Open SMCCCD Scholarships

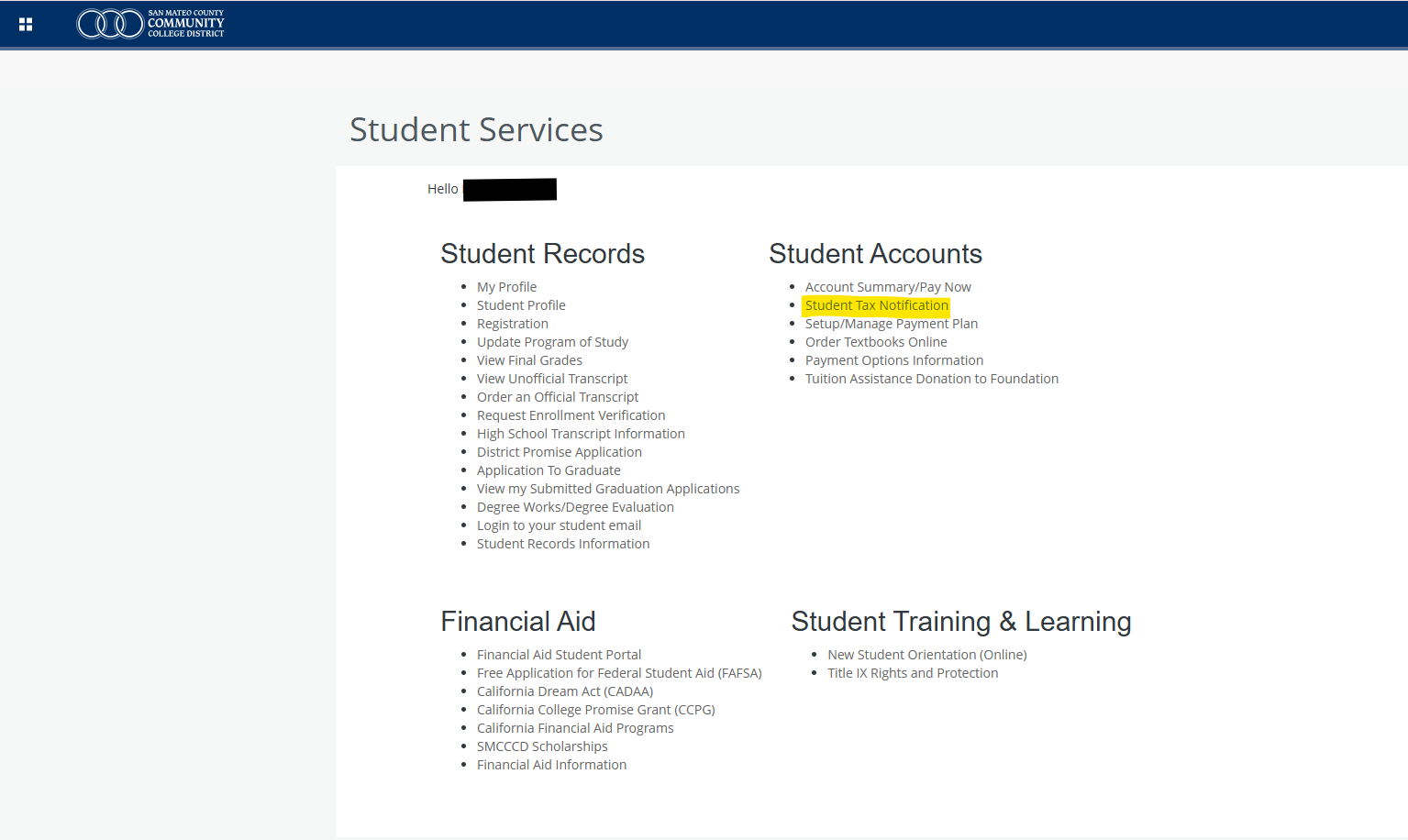[x=542, y=746]
